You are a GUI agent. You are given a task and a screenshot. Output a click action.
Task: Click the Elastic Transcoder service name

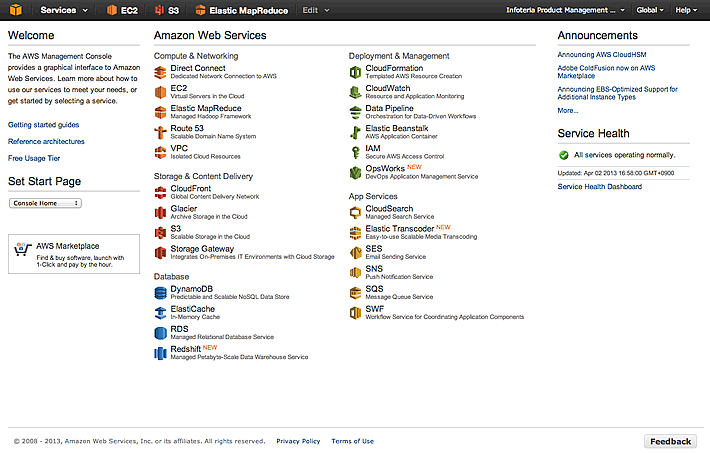pos(400,229)
